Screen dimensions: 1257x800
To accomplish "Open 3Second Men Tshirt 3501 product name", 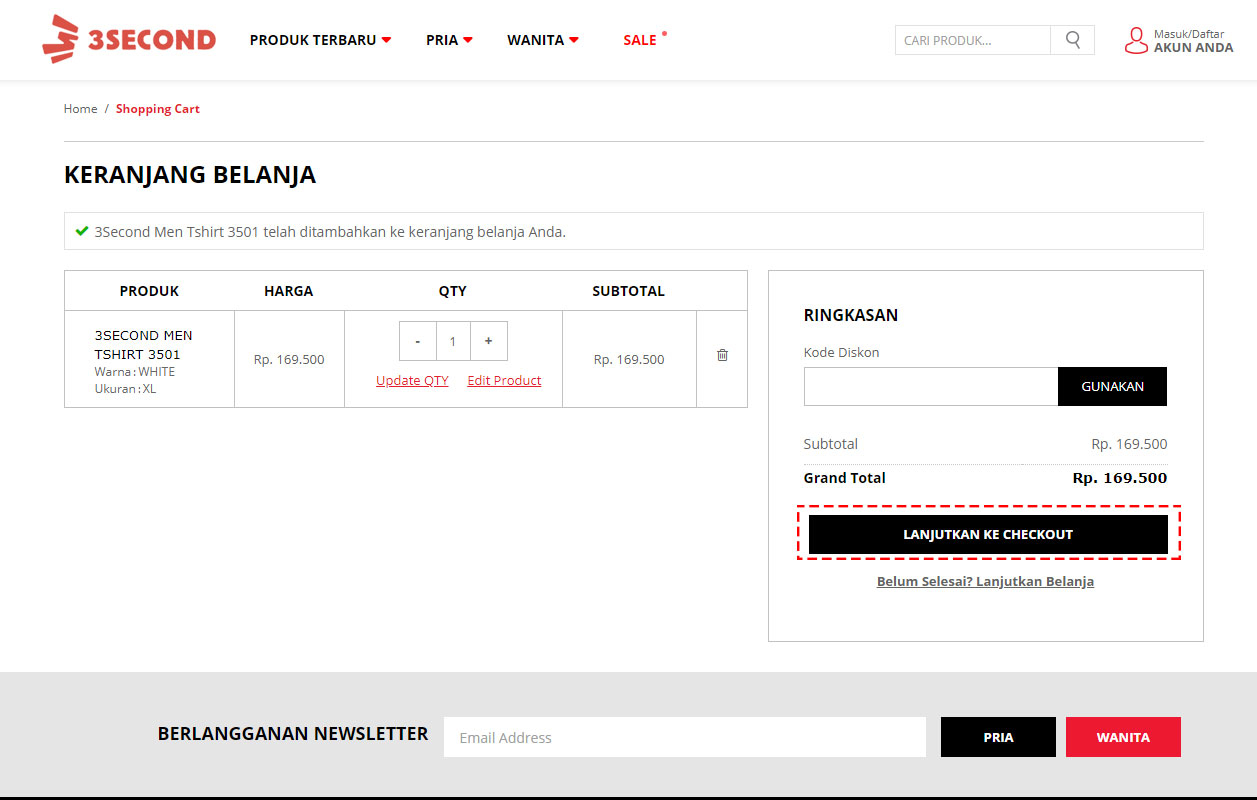I will coord(143,345).
